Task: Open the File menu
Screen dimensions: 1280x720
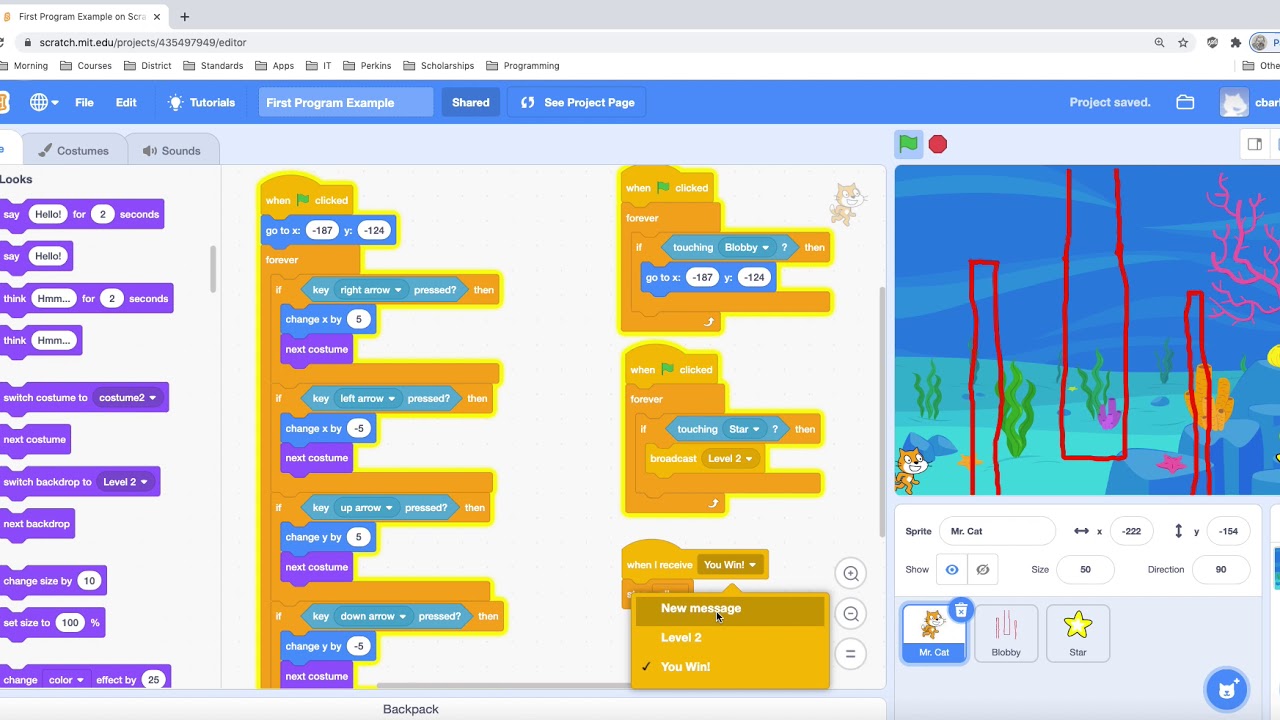Action: pos(84,102)
